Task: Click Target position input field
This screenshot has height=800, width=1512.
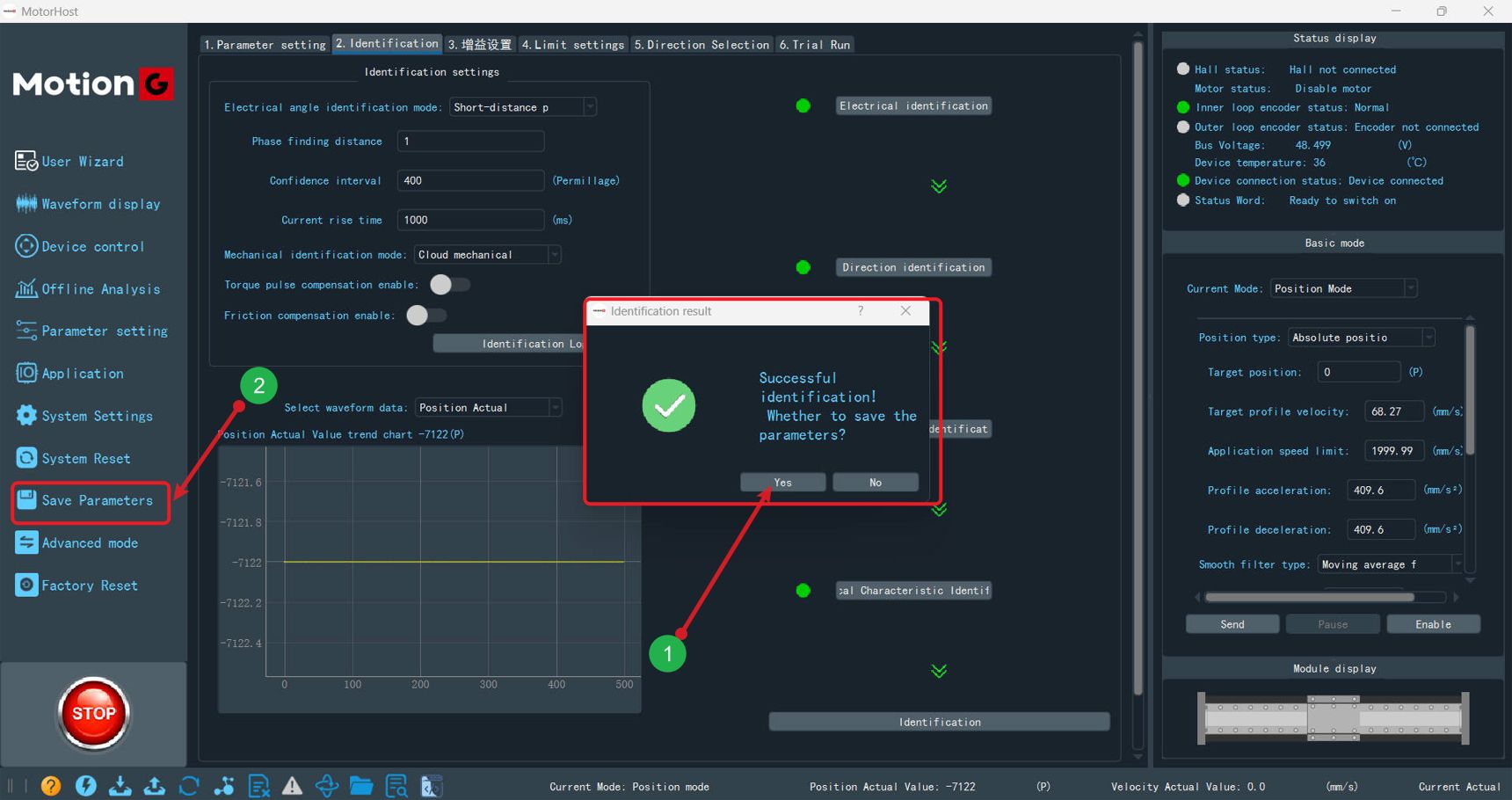Action: click(x=1358, y=373)
